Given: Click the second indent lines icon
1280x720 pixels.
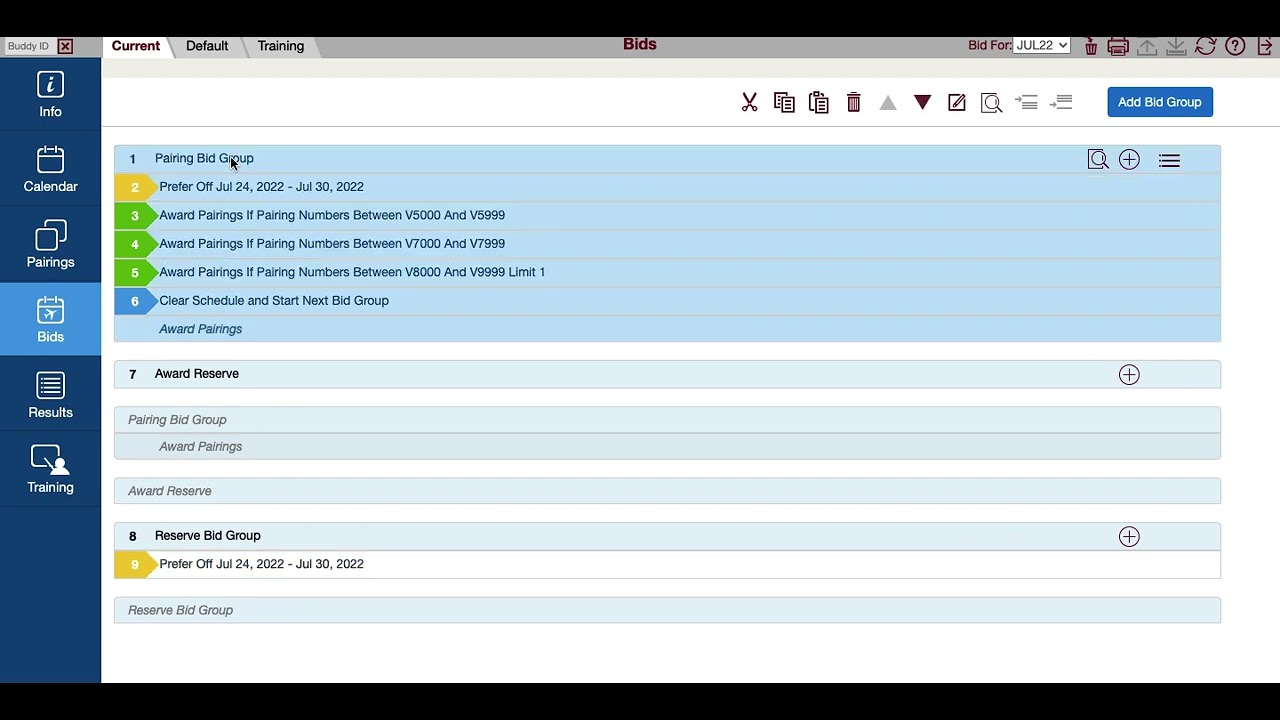Looking at the screenshot, I should [1061, 102].
